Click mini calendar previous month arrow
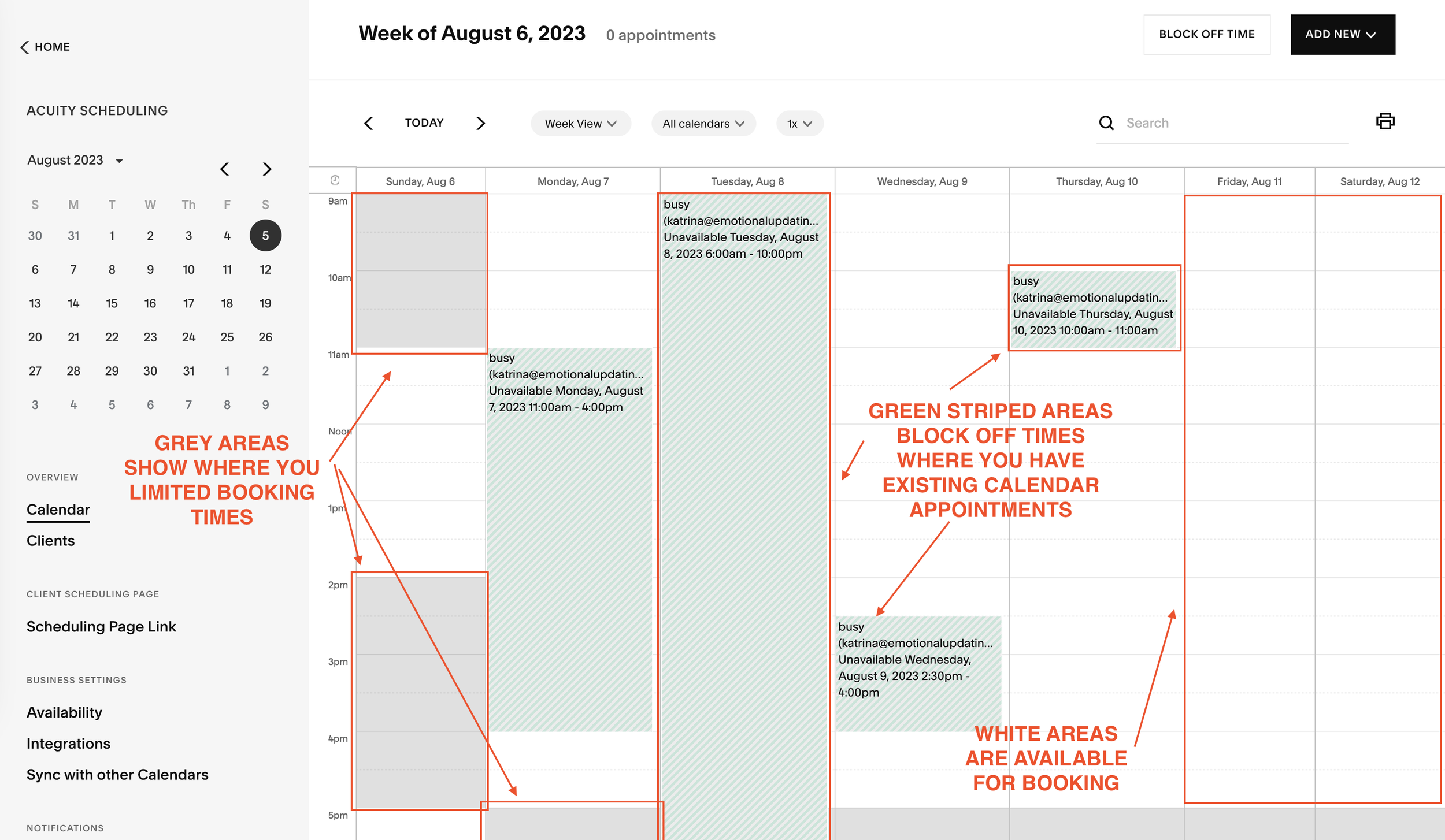Screen dimensions: 1445x840 tap(225, 169)
